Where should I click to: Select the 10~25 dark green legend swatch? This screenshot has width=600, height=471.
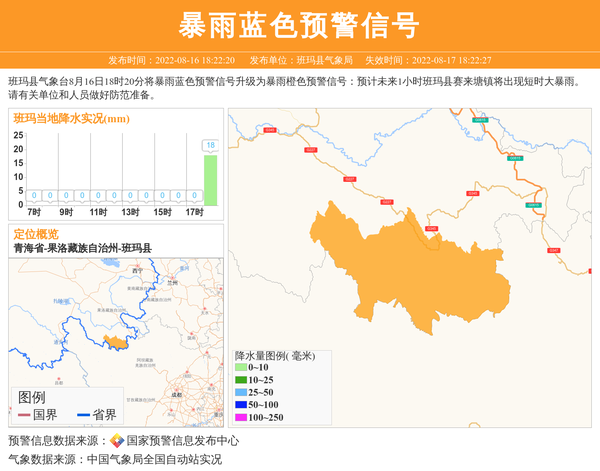click(x=240, y=380)
